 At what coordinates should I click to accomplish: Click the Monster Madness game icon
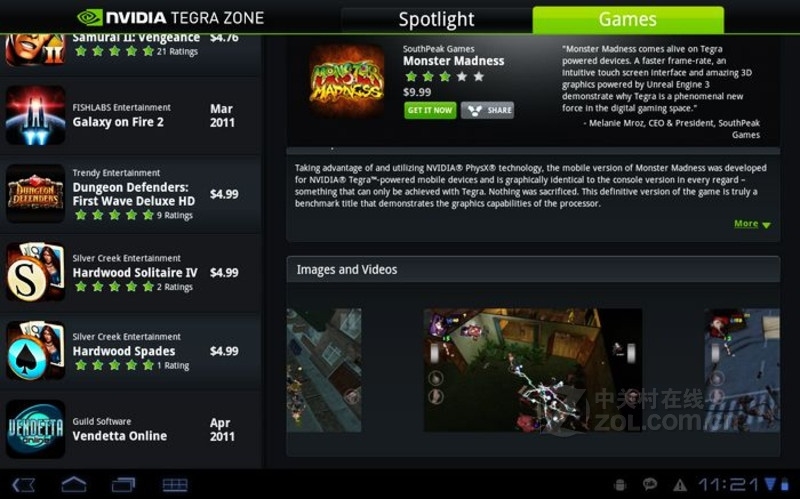[x=346, y=81]
